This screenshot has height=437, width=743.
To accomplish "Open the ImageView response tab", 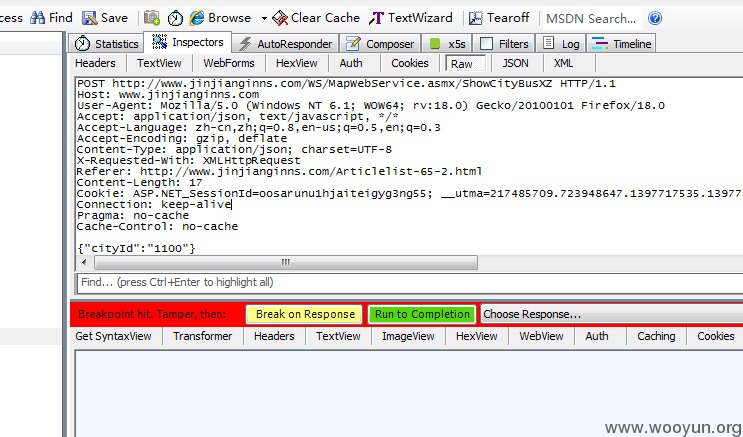I will click(408, 336).
